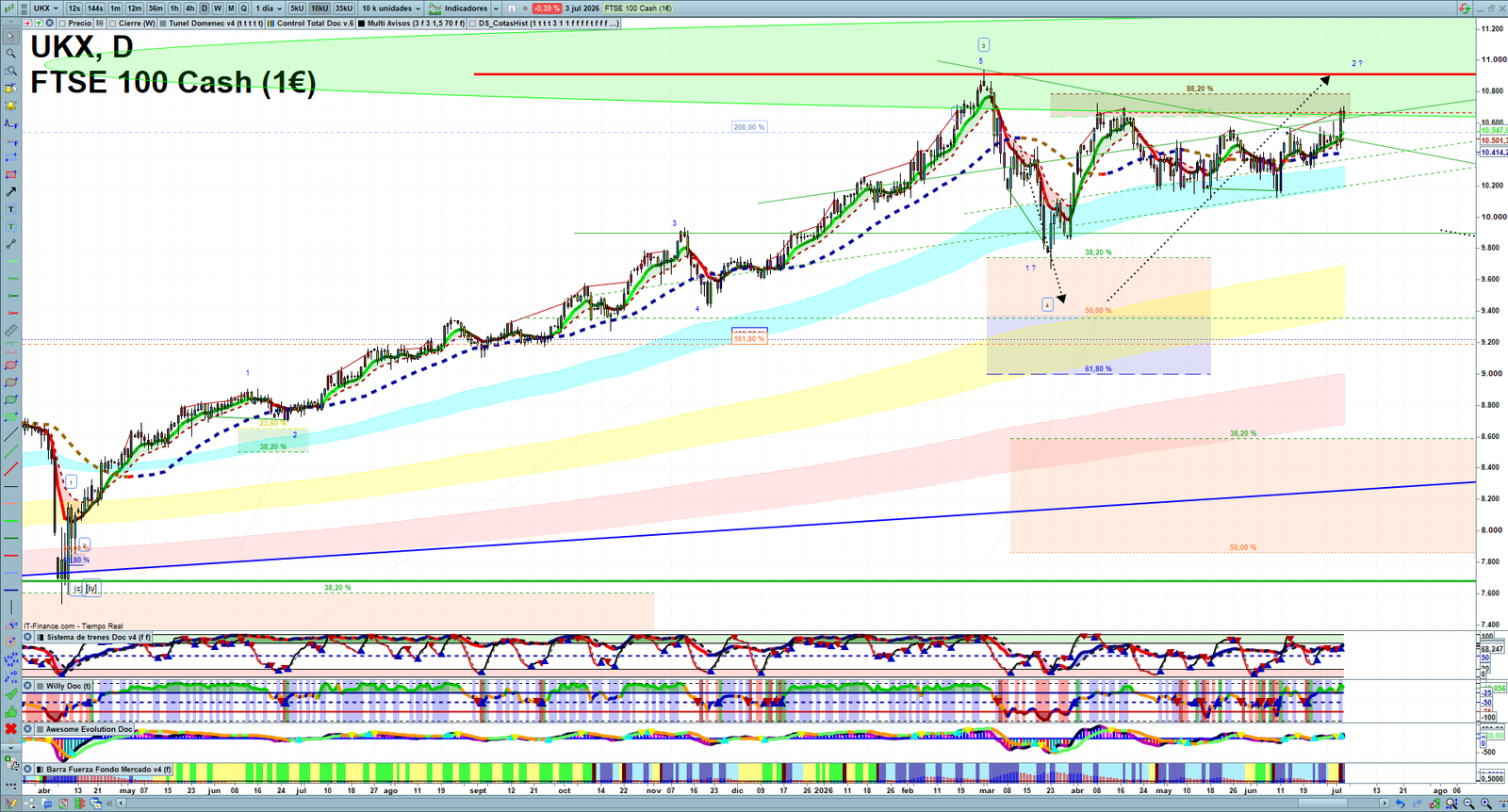
Task: Switch to the 12s timeframe
Action: tap(74, 8)
